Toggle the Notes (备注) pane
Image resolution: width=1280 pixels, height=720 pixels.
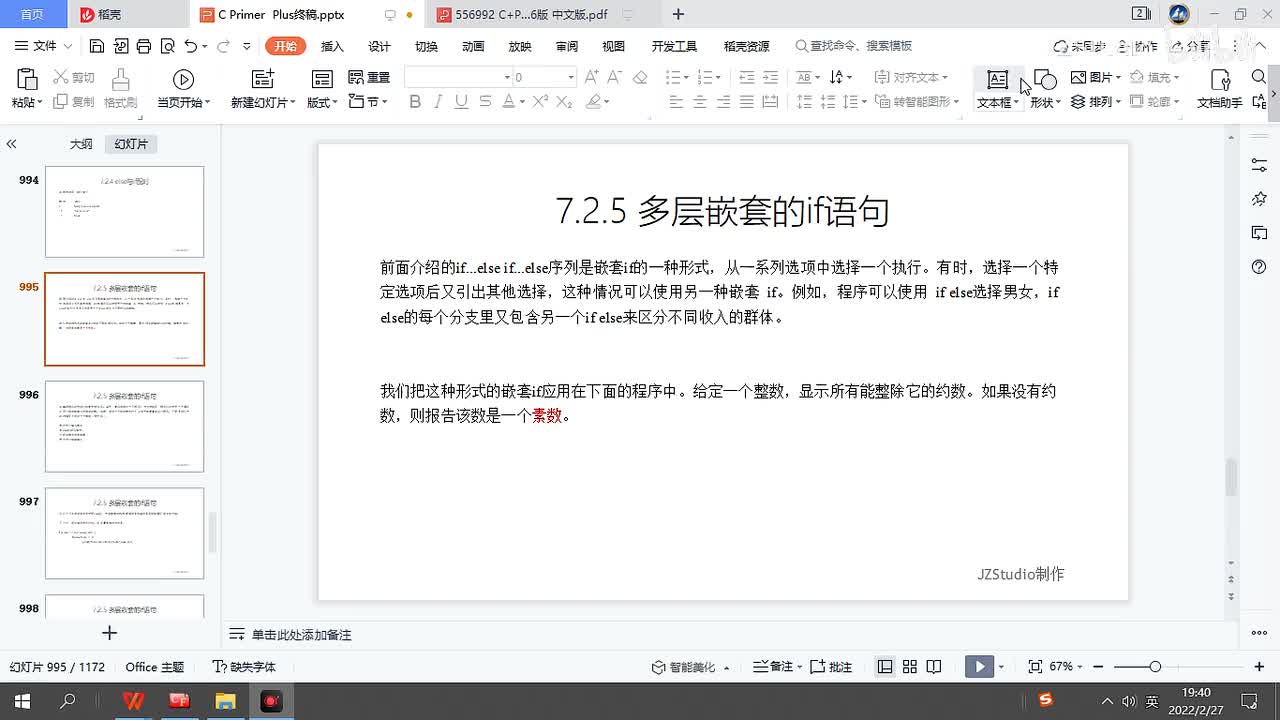coord(775,667)
